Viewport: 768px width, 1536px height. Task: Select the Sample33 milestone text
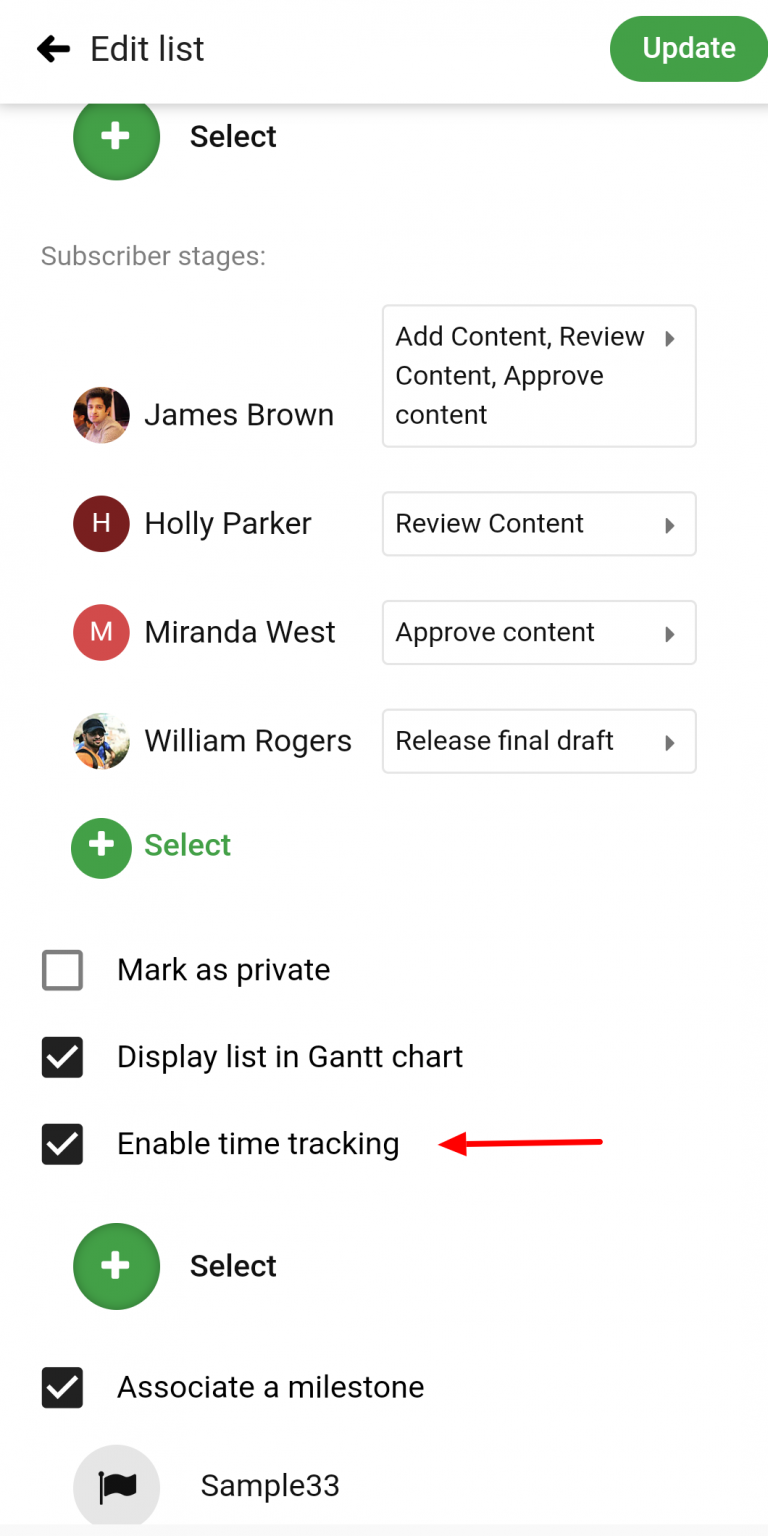pos(270,1486)
